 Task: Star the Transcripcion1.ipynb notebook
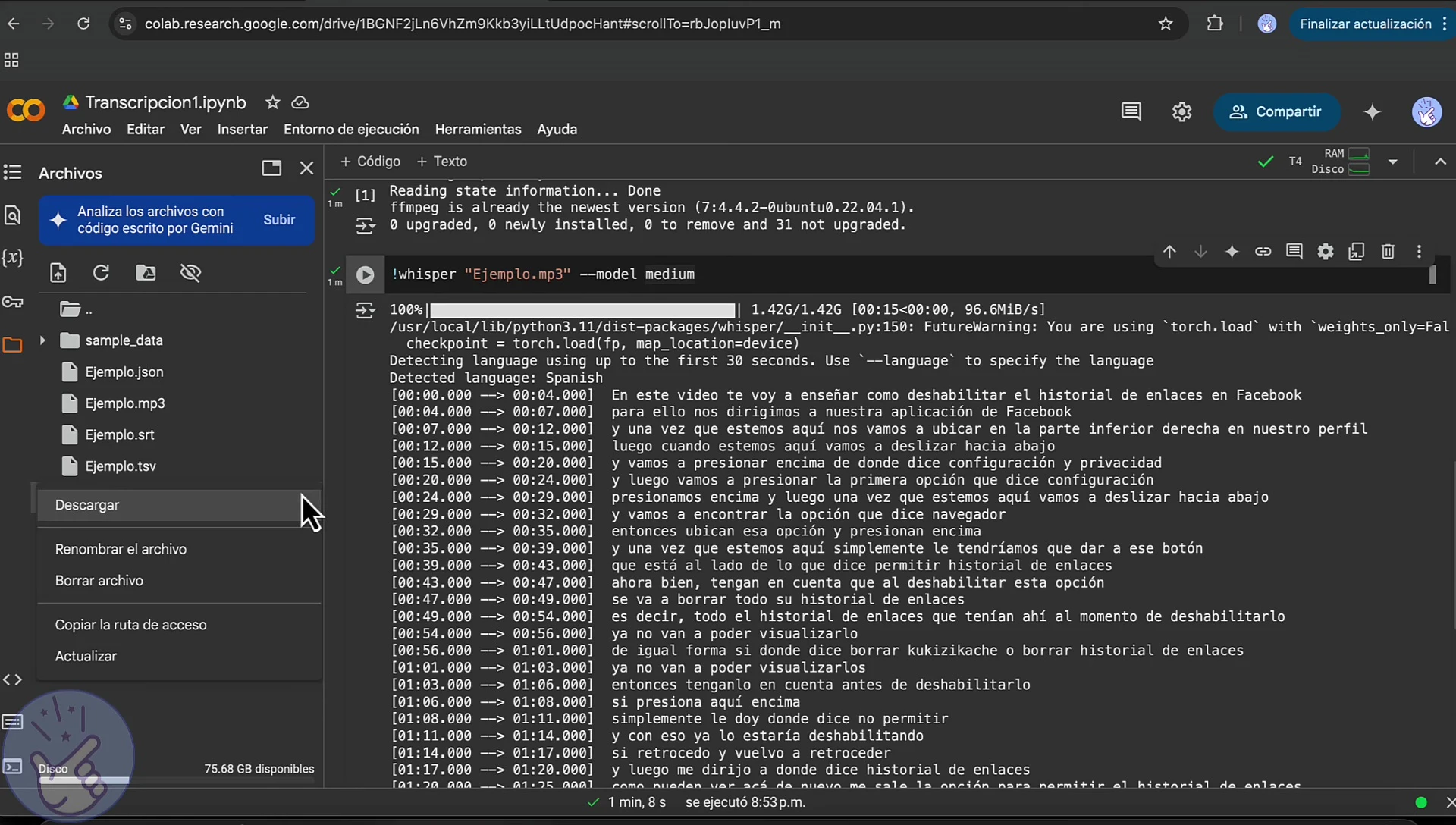coord(273,102)
